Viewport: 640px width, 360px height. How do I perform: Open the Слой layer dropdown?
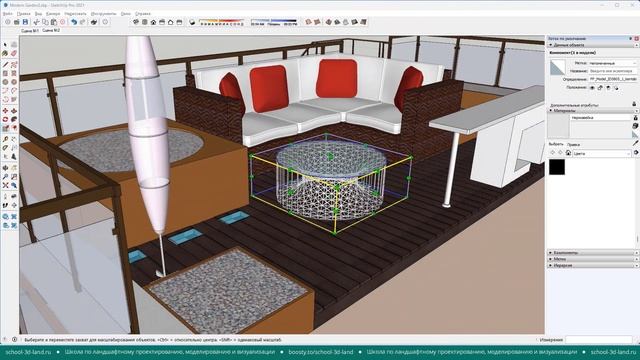coord(612,63)
